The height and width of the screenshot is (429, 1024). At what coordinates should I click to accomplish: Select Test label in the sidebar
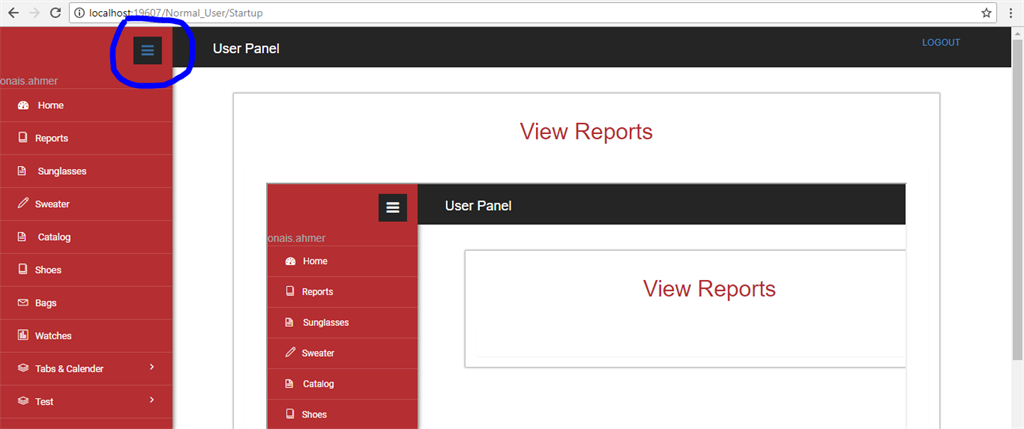[44, 401]
